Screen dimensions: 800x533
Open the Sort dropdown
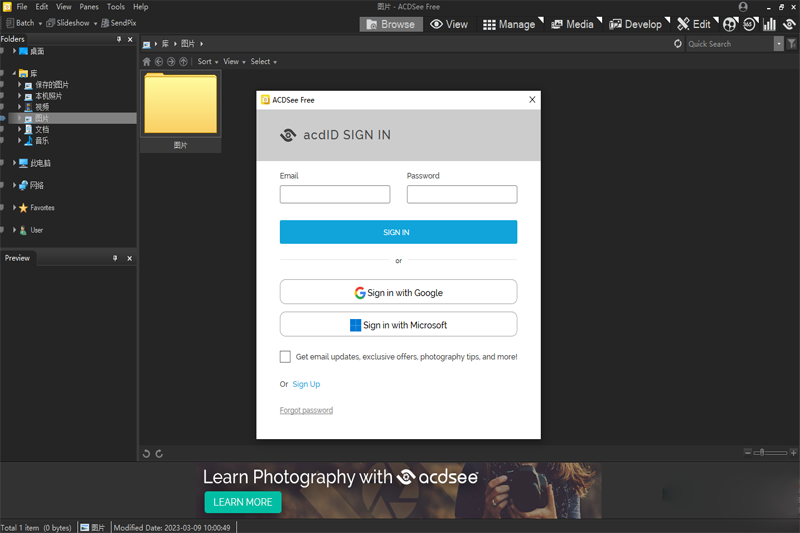(206, 62)
